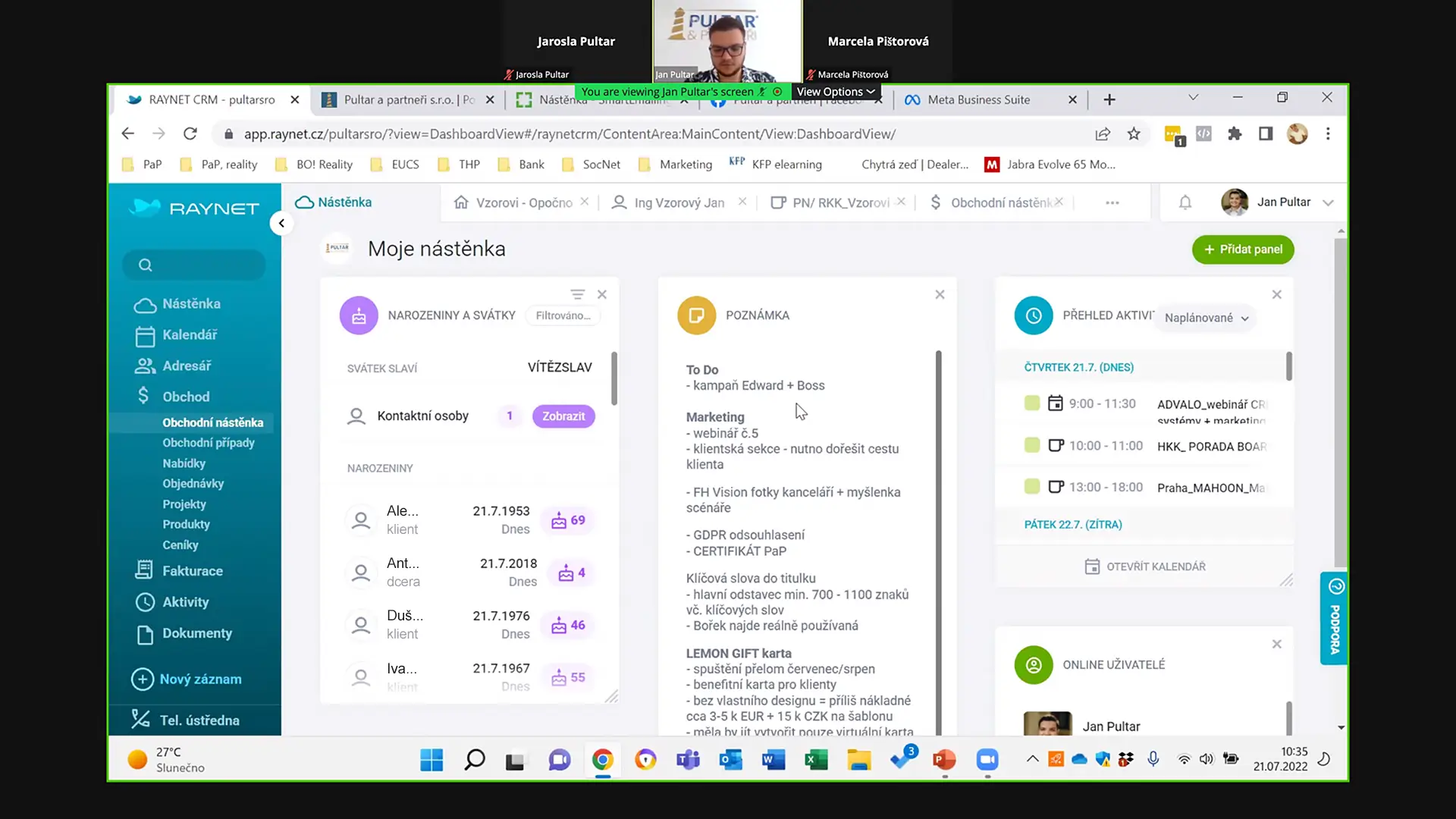This screenshot has height=819, width=1456.
Task: Click the Přidat panel button
Action: (x=1243, y=249)
